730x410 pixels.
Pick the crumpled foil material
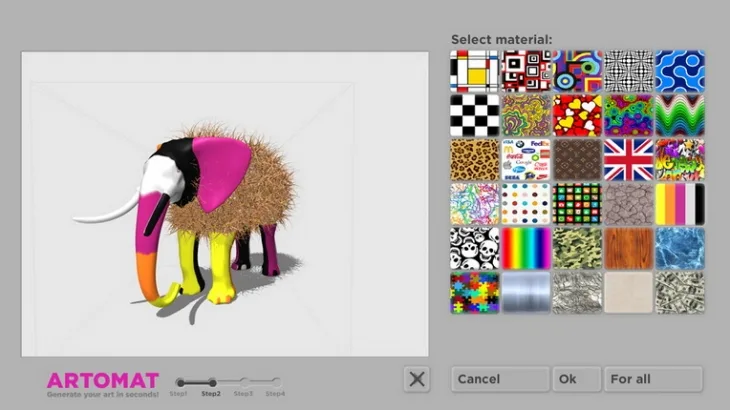pyautogui.click(x=577, y=292)
